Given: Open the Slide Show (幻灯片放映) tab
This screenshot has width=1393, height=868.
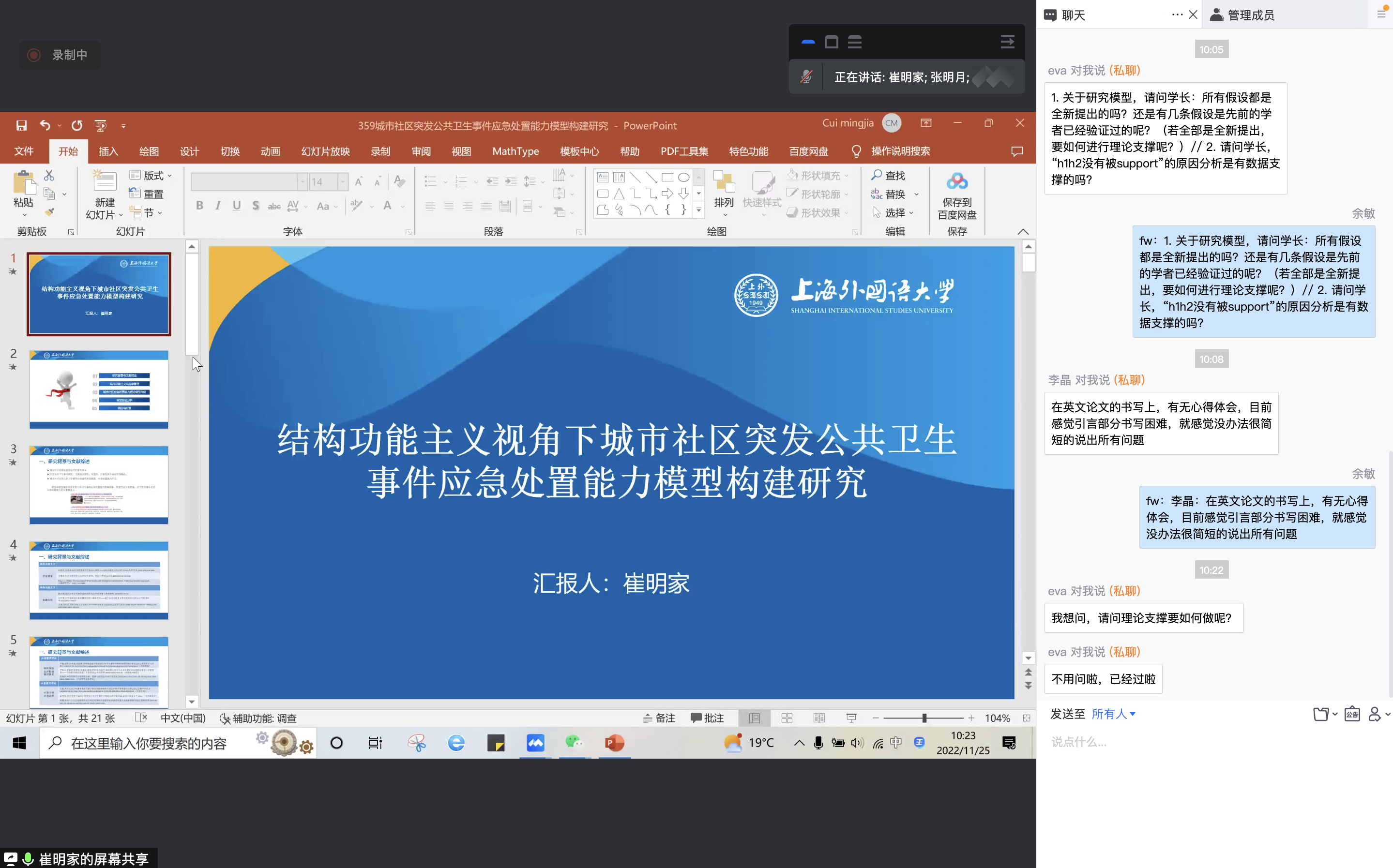Looking at the screenshot, I should point(325,151).
